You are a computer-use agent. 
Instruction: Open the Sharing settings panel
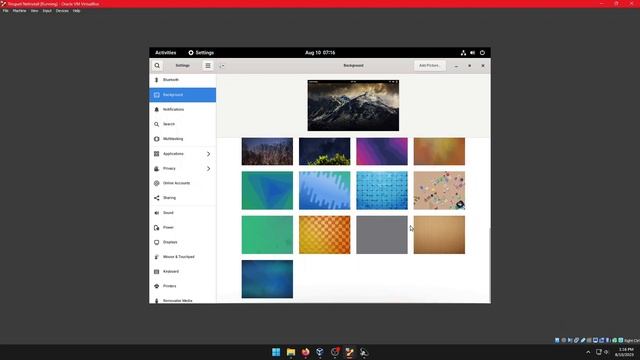182,198
